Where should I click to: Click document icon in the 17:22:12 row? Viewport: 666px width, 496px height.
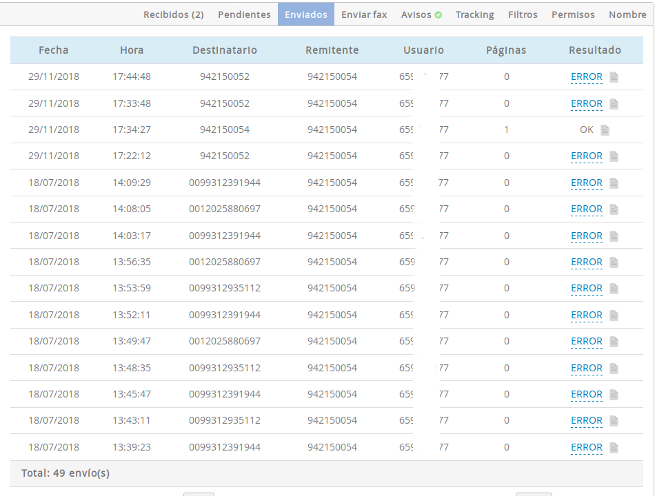pos(614,156)
